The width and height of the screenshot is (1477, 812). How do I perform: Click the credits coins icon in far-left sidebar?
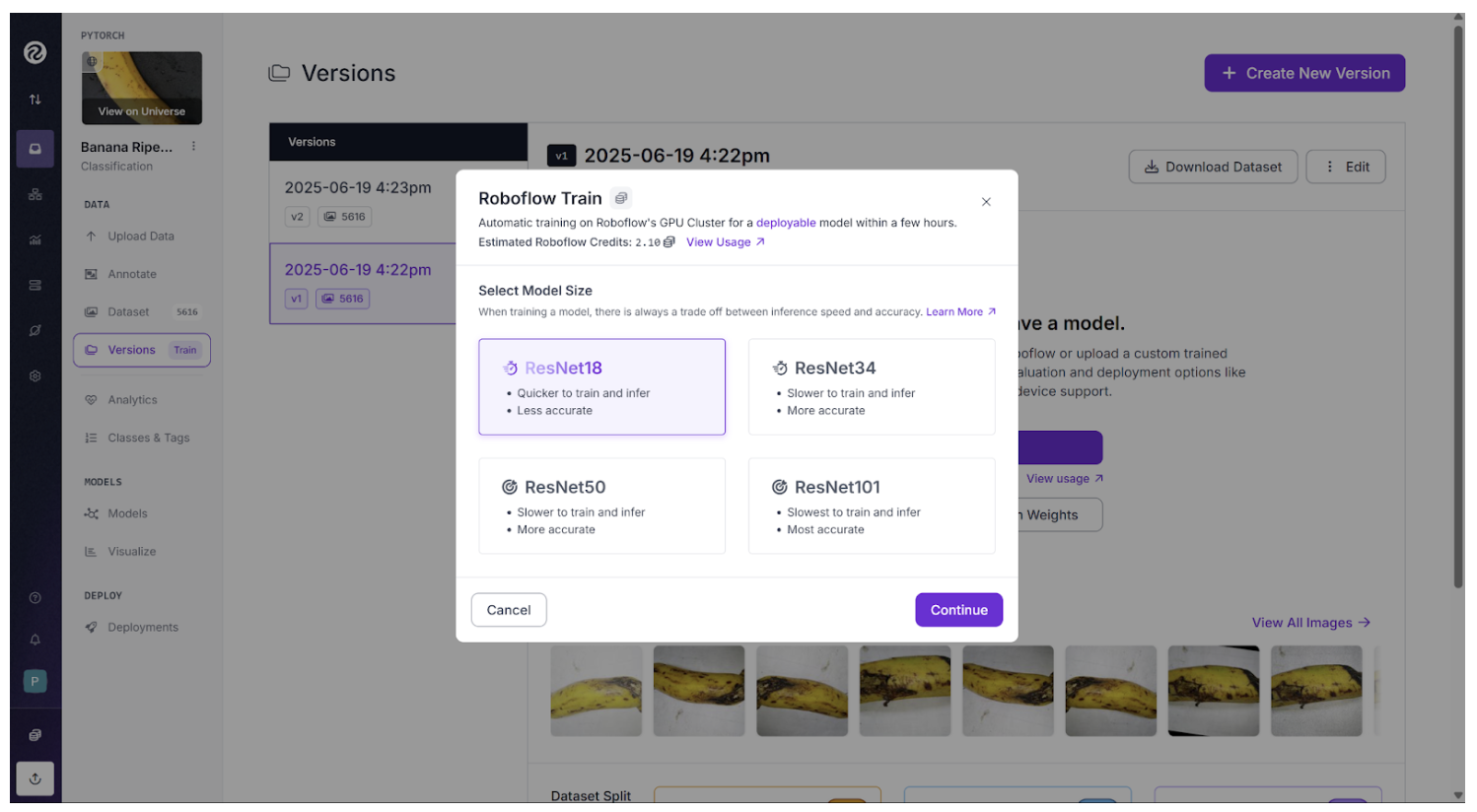[35, 735]
